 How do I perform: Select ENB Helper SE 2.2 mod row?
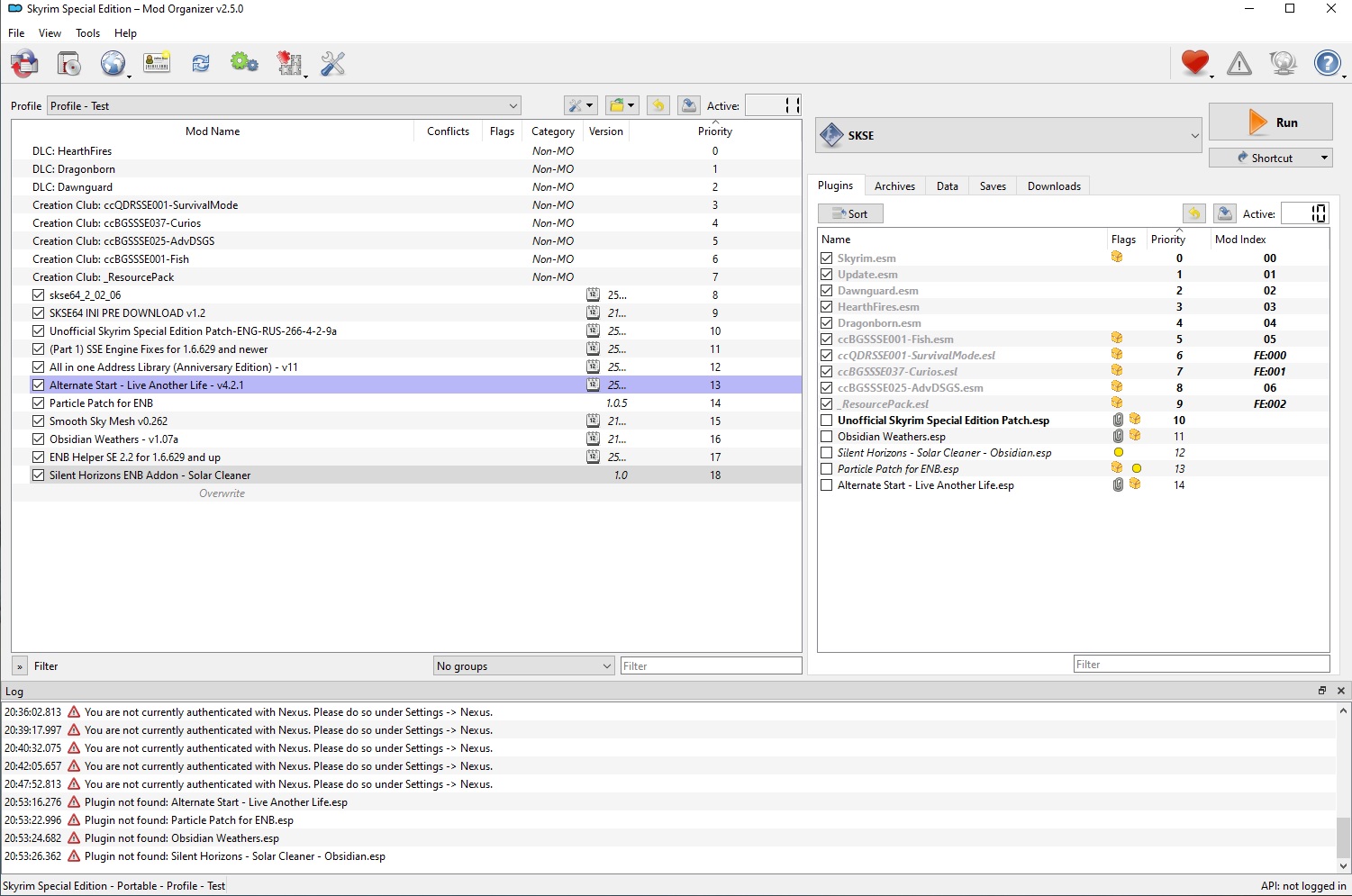406,457
